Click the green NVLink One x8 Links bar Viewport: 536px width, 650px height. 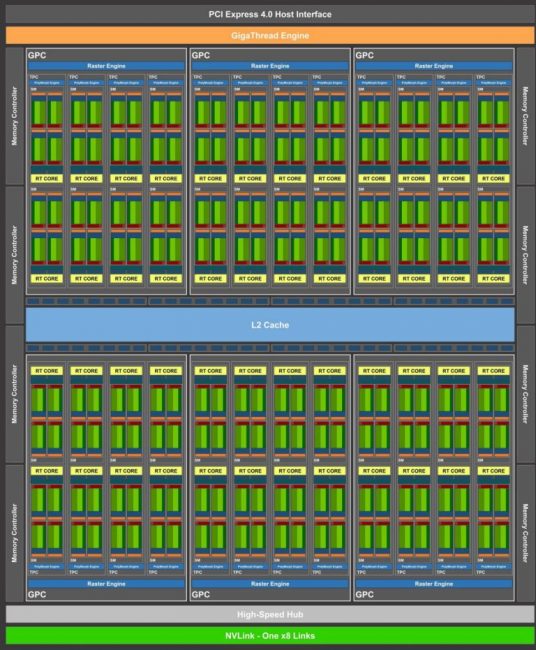tap(270, 635)
